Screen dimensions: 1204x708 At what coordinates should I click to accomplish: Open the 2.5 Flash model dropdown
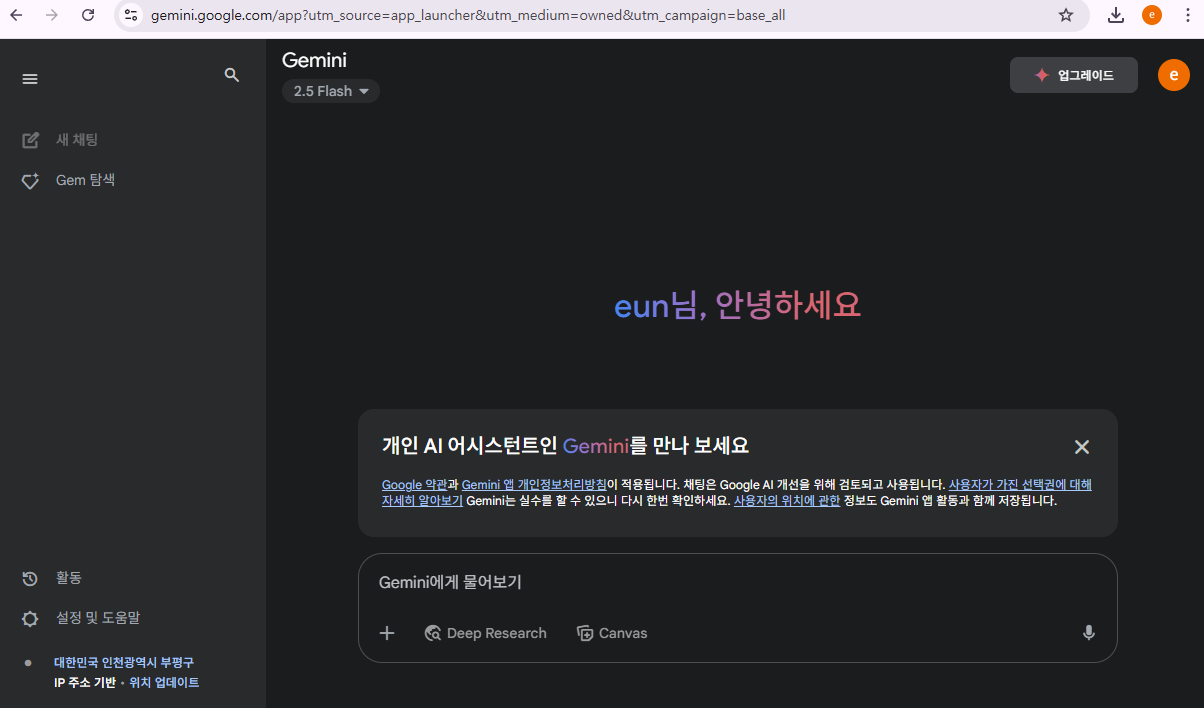(331, 91)
